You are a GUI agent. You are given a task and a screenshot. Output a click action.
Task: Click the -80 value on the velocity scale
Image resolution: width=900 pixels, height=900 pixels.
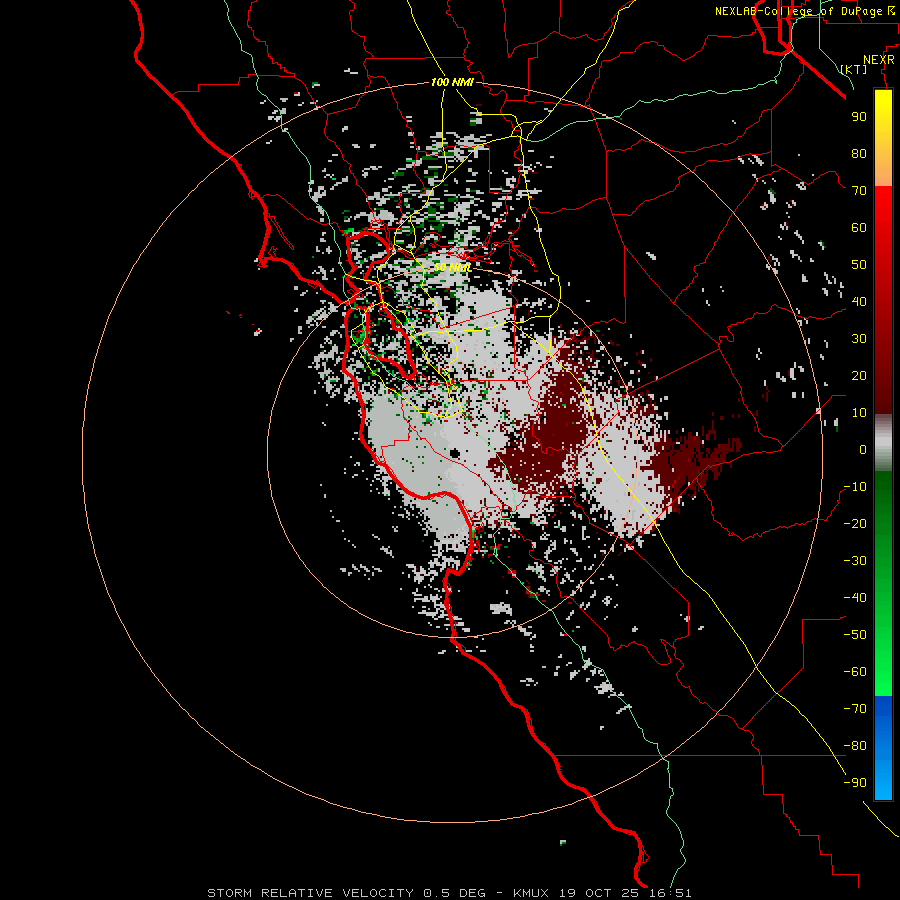click(855, 746)
